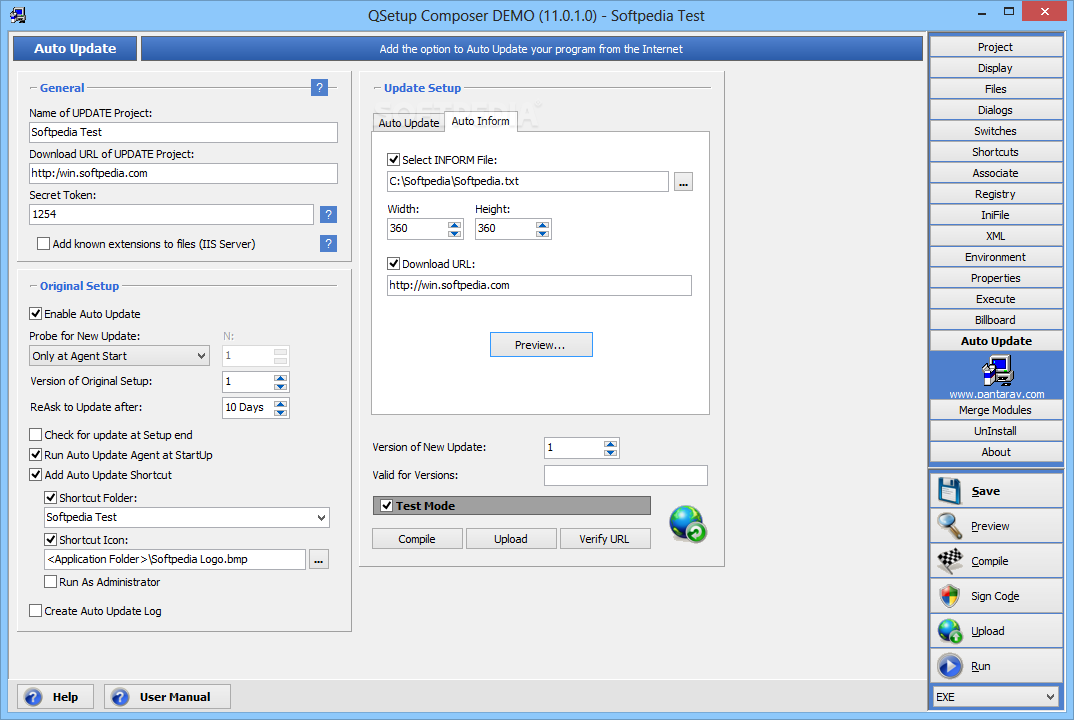This screenshot has height=720, width=1074.
Task: Visit www.pantaray.com link
Action: 997,394
